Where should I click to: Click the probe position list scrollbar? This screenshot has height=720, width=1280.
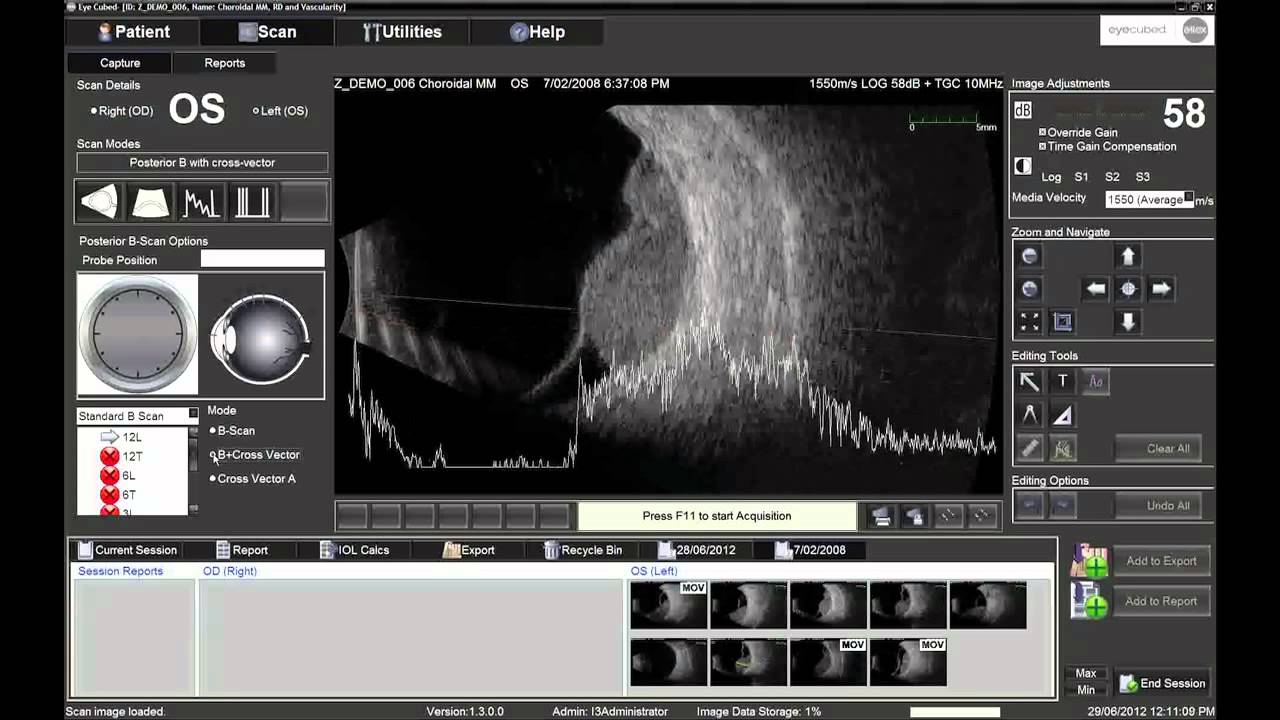coord(193,470)
